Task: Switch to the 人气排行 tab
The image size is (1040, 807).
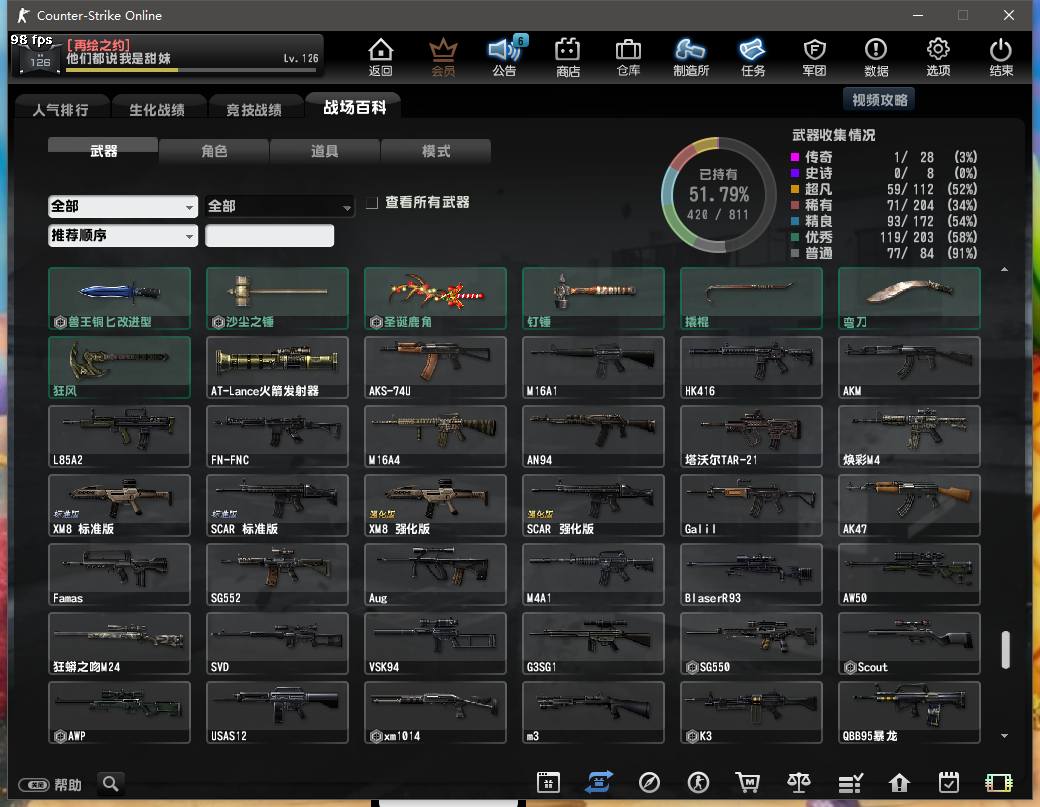Action: (60, 109)
